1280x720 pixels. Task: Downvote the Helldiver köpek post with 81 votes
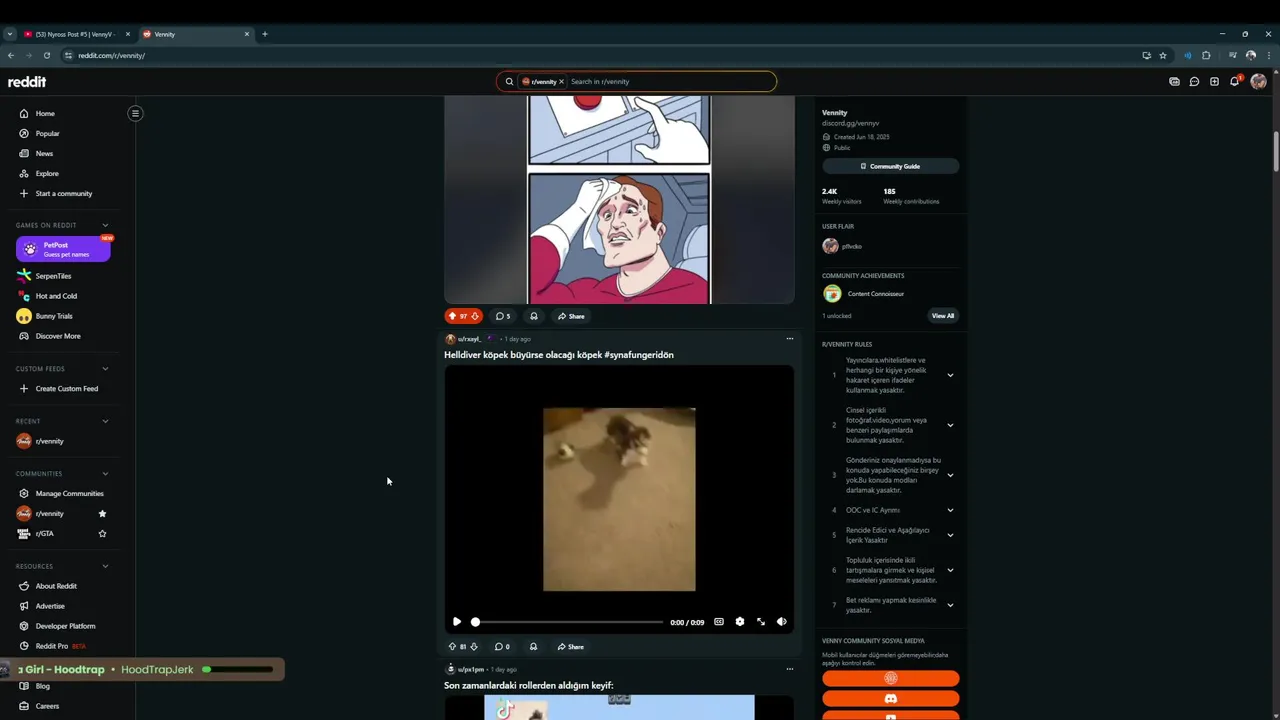(474, 647)
